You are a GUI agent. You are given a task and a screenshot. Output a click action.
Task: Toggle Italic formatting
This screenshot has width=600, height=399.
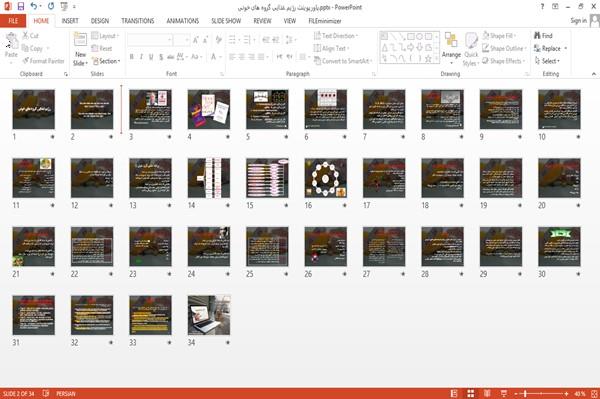(x=142, y=57)
